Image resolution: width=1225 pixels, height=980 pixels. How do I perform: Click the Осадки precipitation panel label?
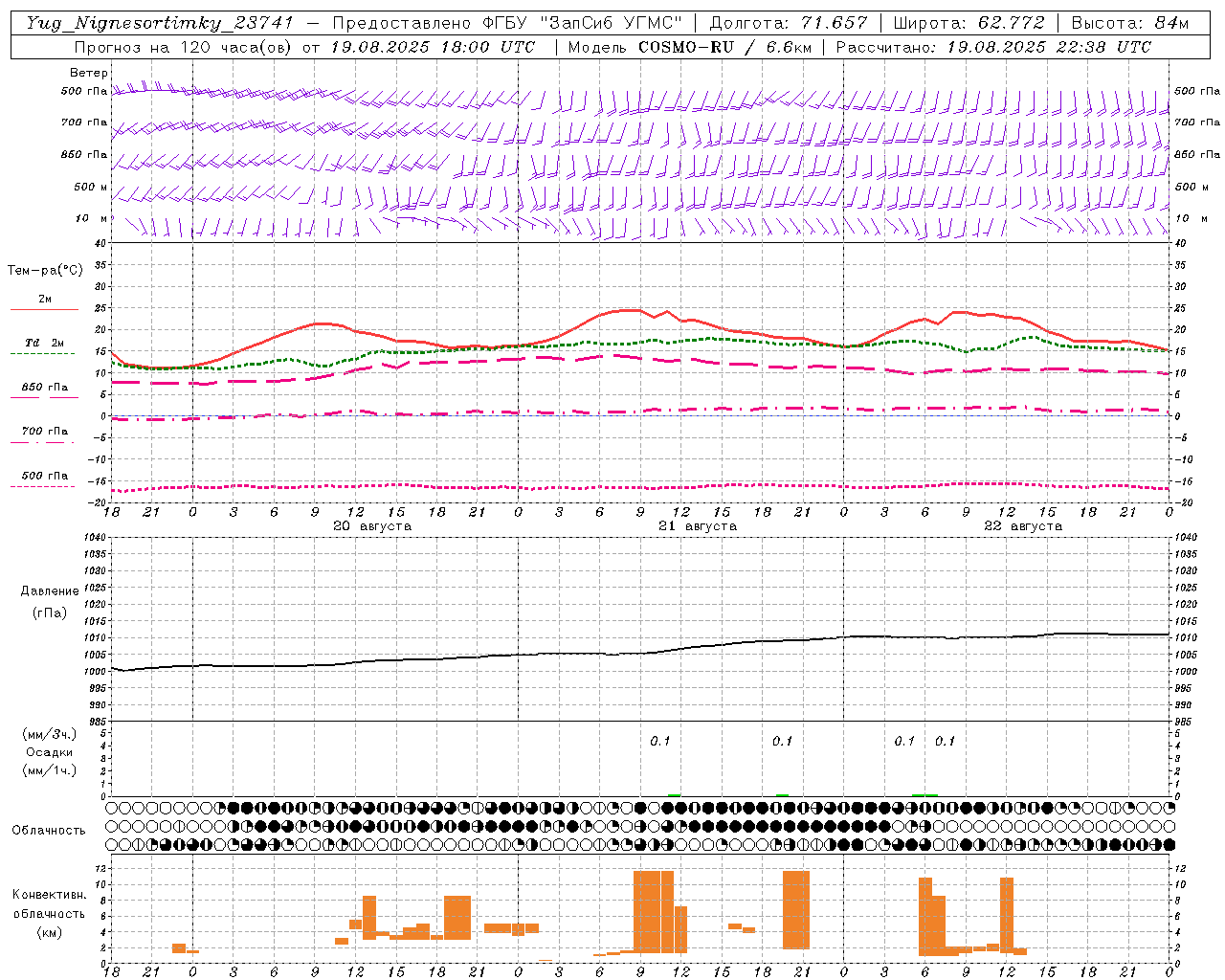tap(49, 752)
